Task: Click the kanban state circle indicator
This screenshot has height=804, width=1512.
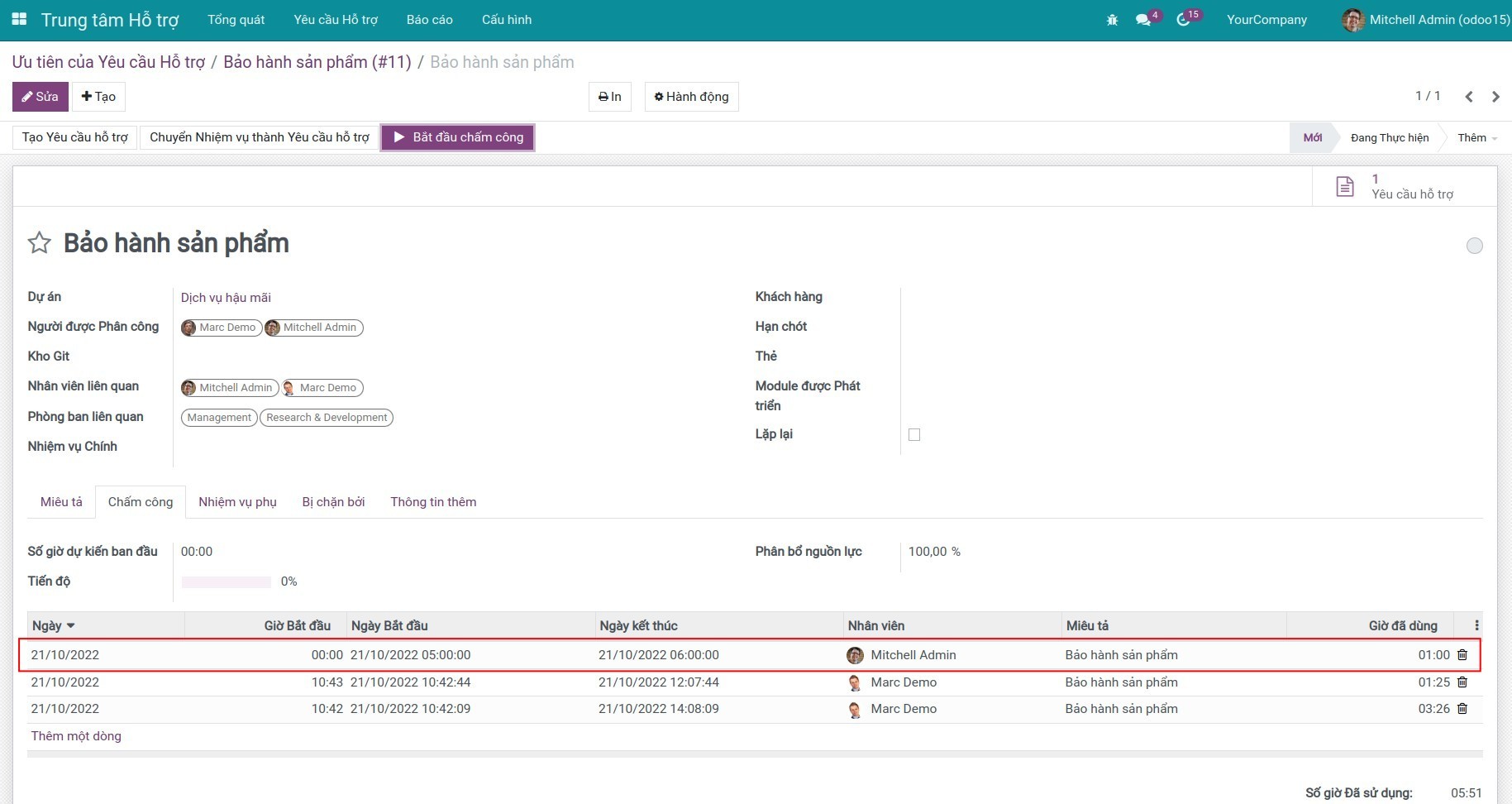Action: click(1474, 246)
